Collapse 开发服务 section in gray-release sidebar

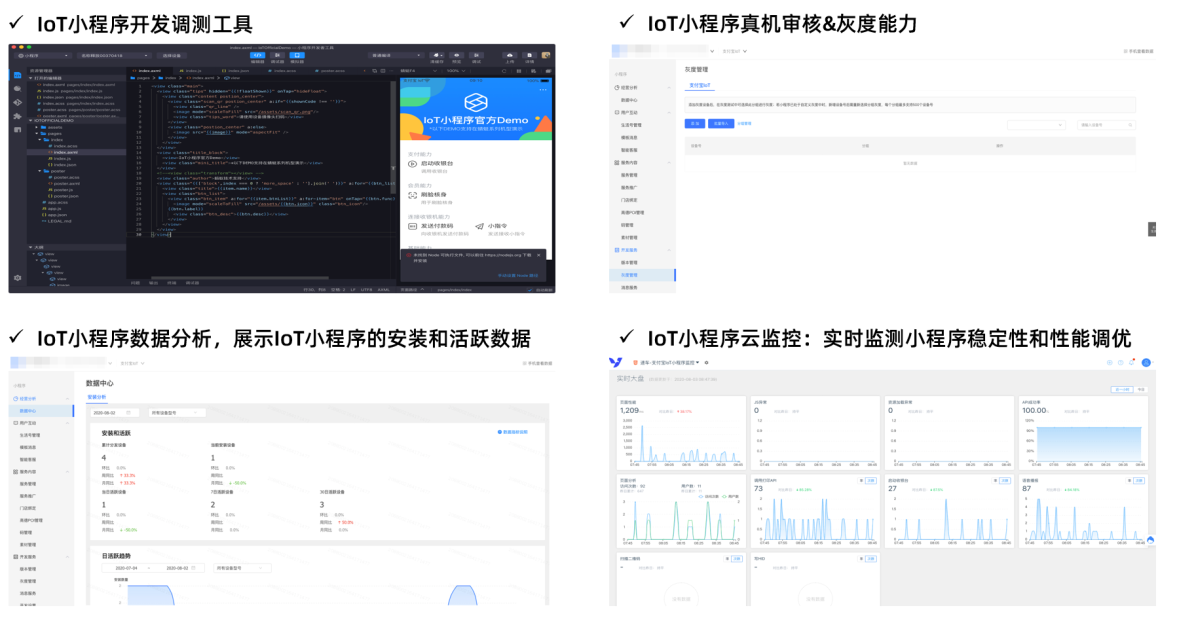point(669,250)
